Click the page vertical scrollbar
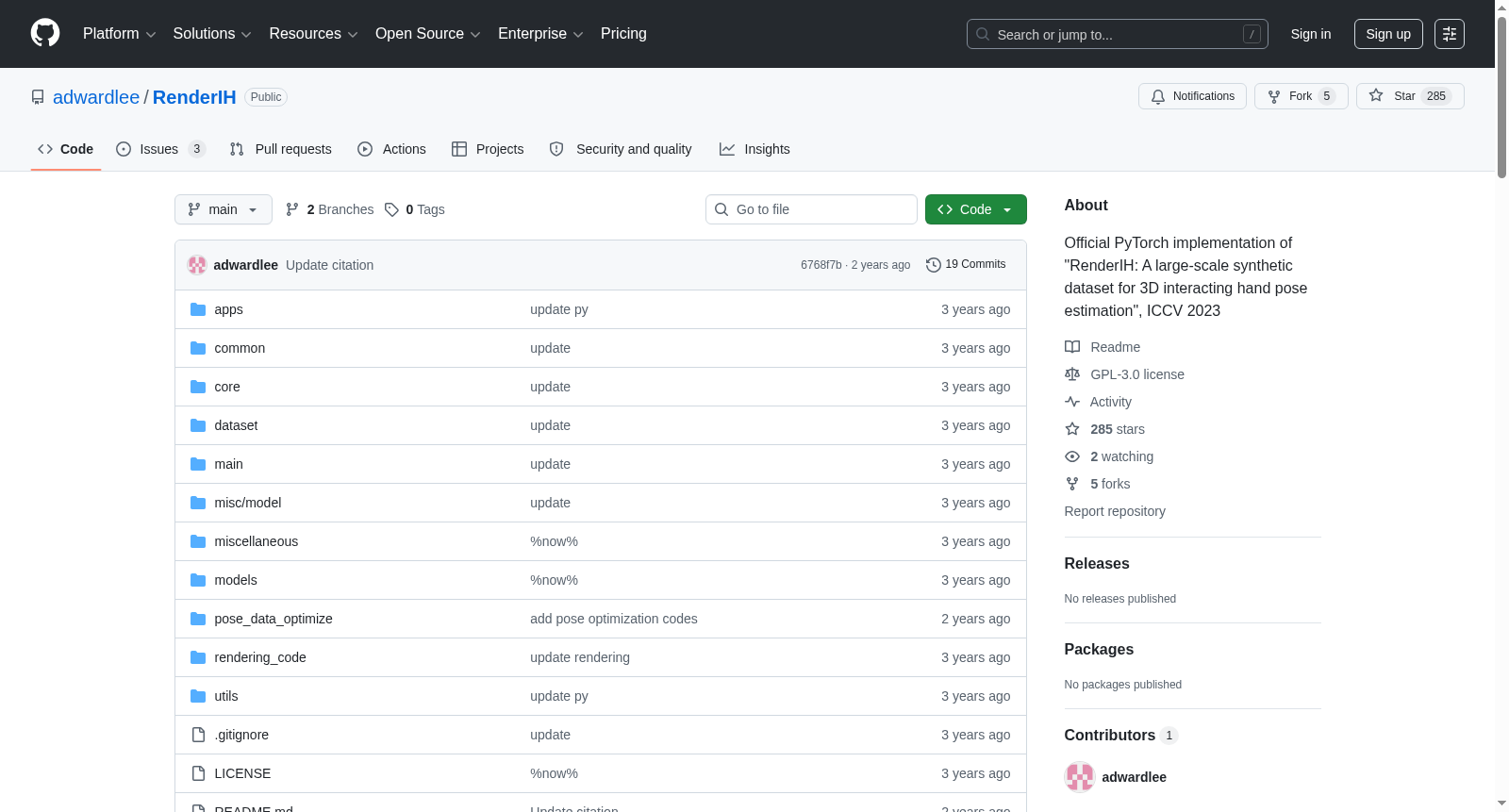Viewport: 1509px width, 812px height. (1501, 406)
